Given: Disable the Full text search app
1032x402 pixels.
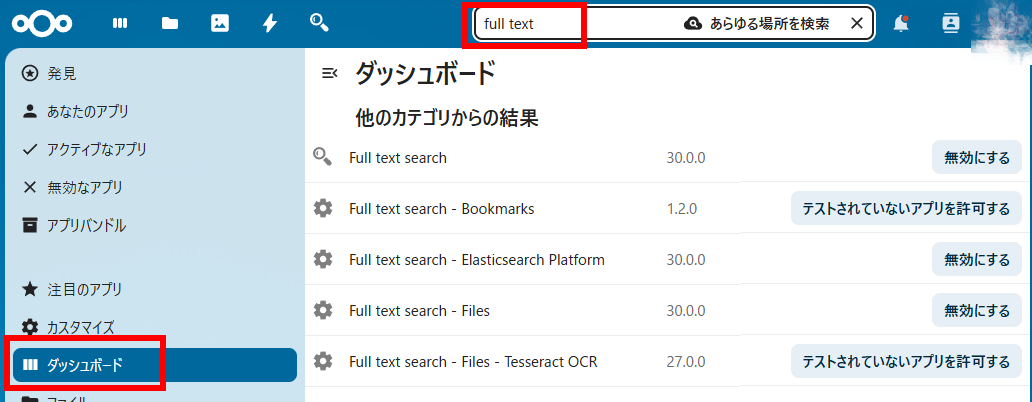Looking at the screenshot, I should (x=977, y=158).
